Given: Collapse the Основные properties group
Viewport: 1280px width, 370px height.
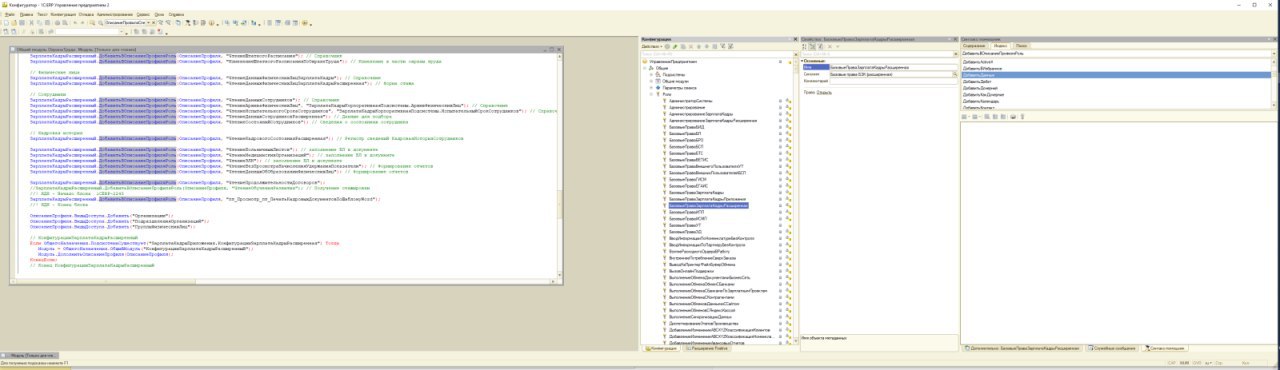Looking at the screenshot, I should click(802, 60).
